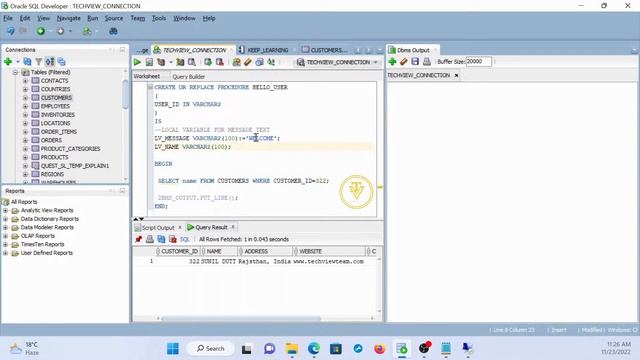Viewport: 640px width, 360px height.
Task: Refresh the query result grid
Action: click(x=161, y=239)
